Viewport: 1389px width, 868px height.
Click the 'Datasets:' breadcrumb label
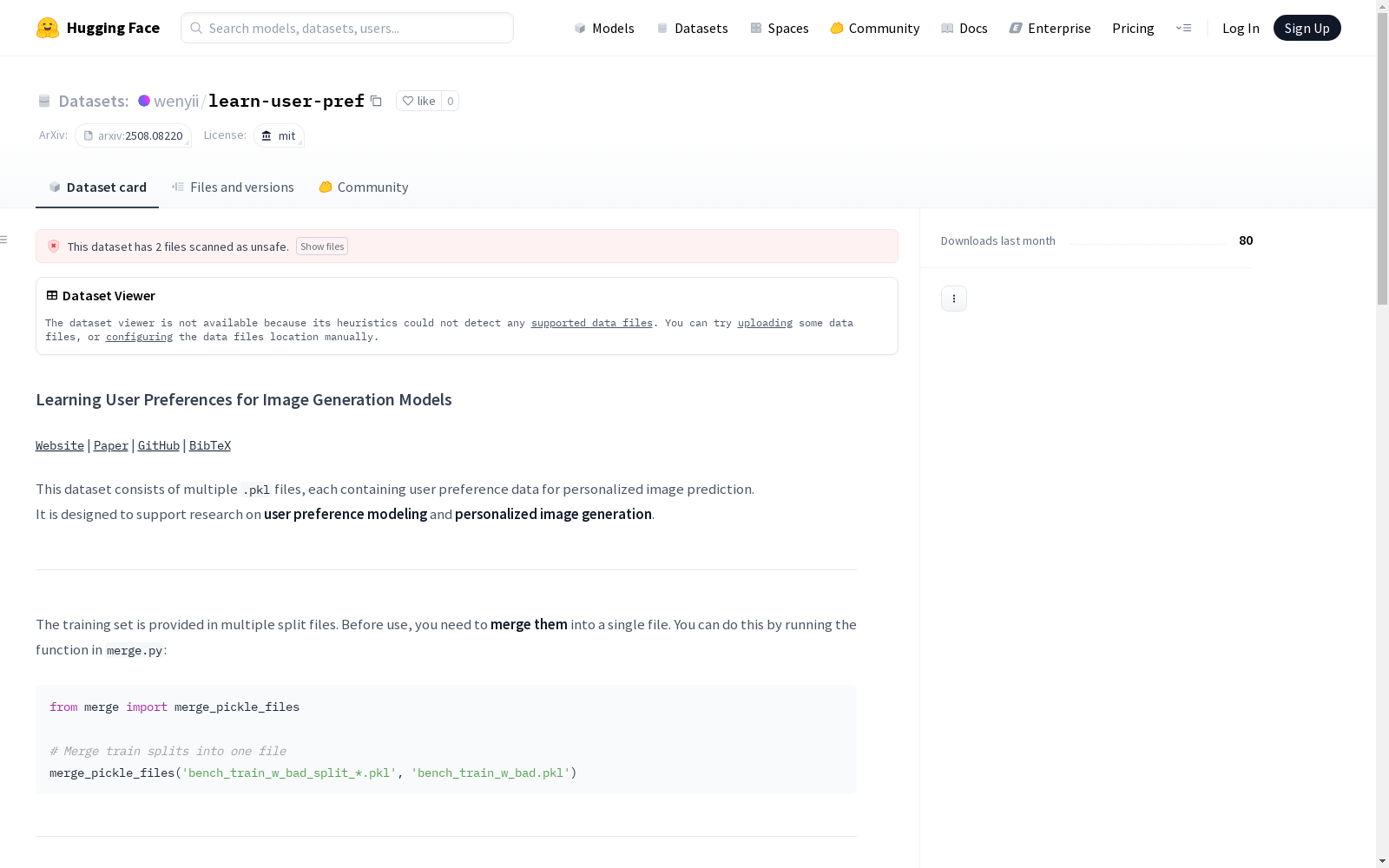coord(94,101)
